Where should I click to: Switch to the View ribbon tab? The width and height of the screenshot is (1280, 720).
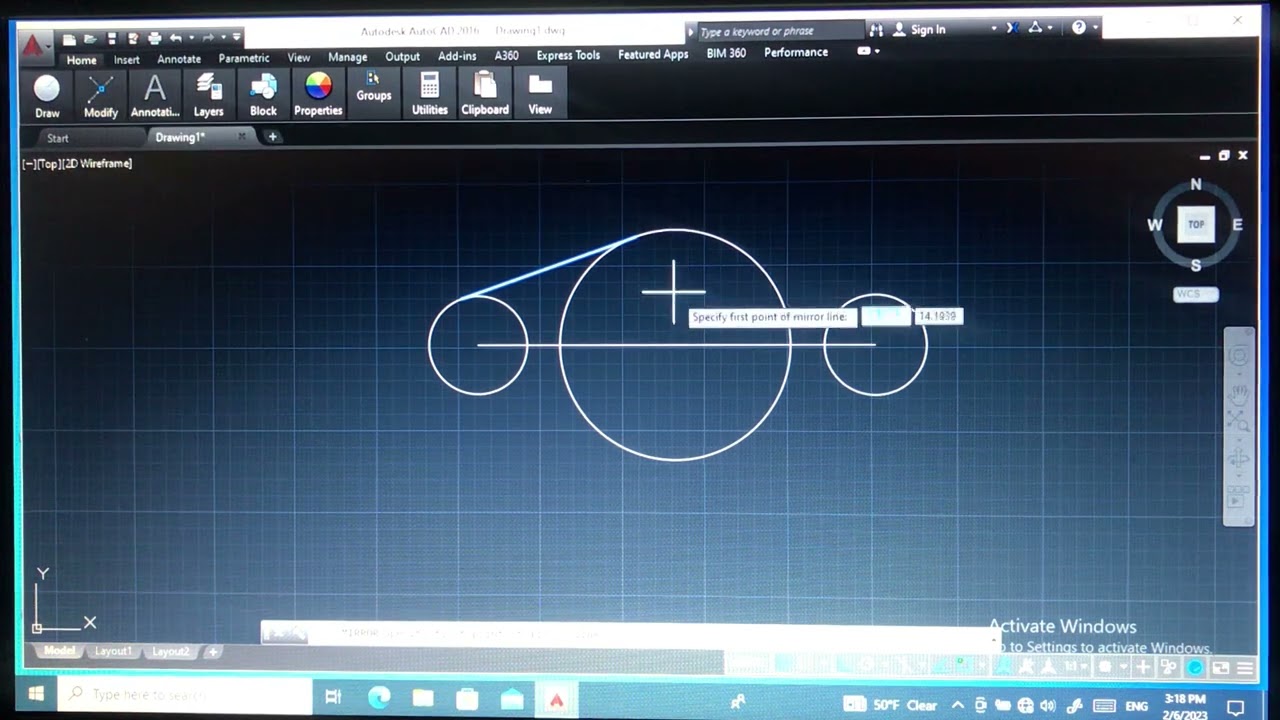pos(299,57)
